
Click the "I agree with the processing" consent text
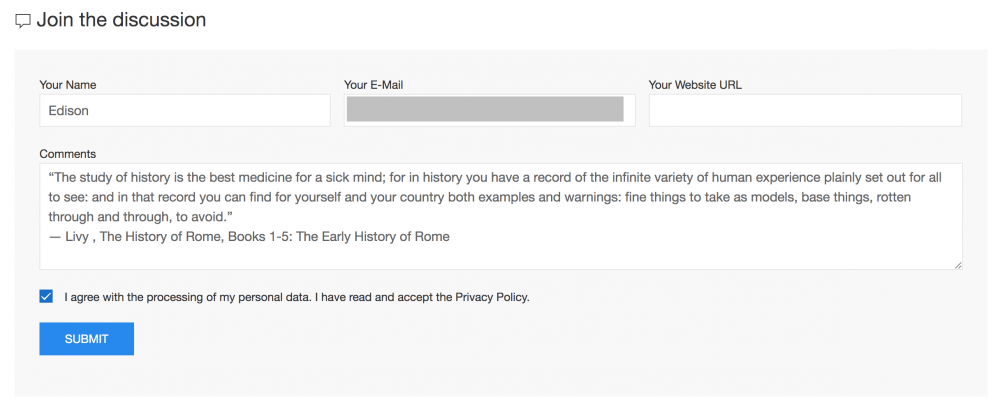(200, 297)
